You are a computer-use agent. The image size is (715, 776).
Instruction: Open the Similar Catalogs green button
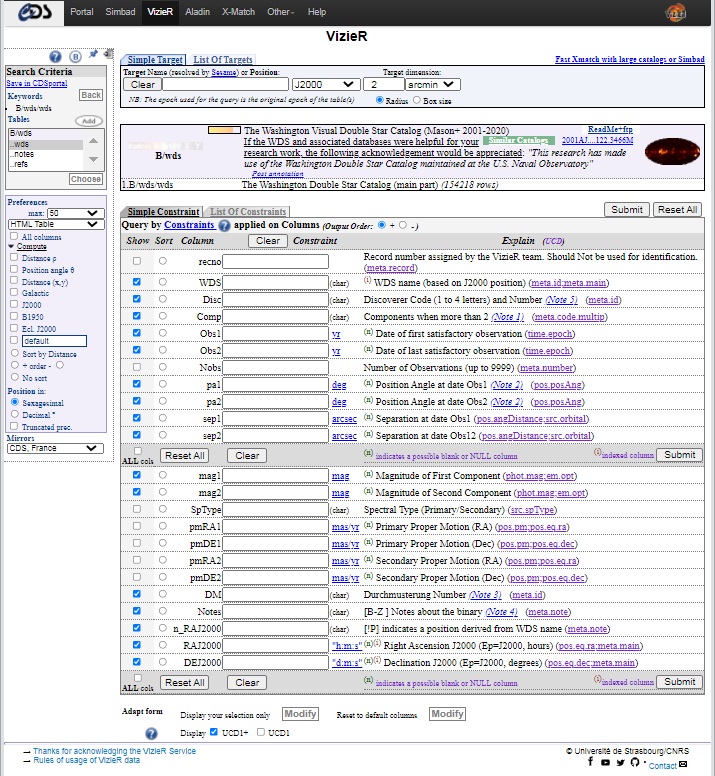coord(519,141)
